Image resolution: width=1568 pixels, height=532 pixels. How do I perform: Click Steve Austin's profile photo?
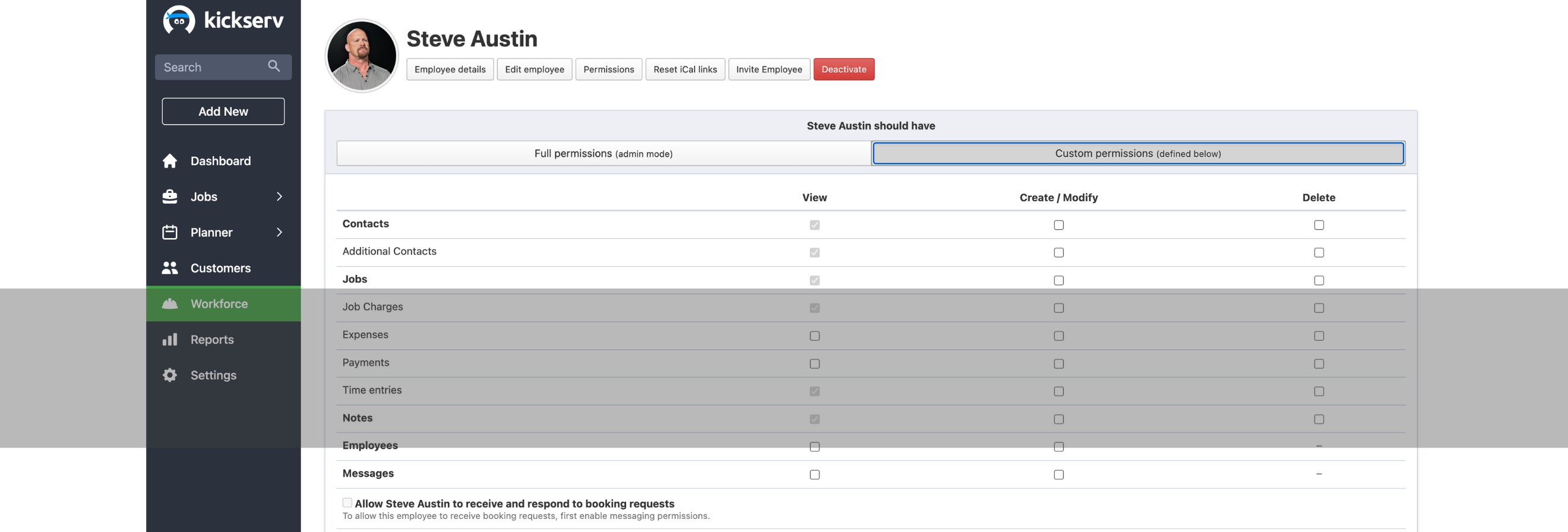(x=362, y=56)
